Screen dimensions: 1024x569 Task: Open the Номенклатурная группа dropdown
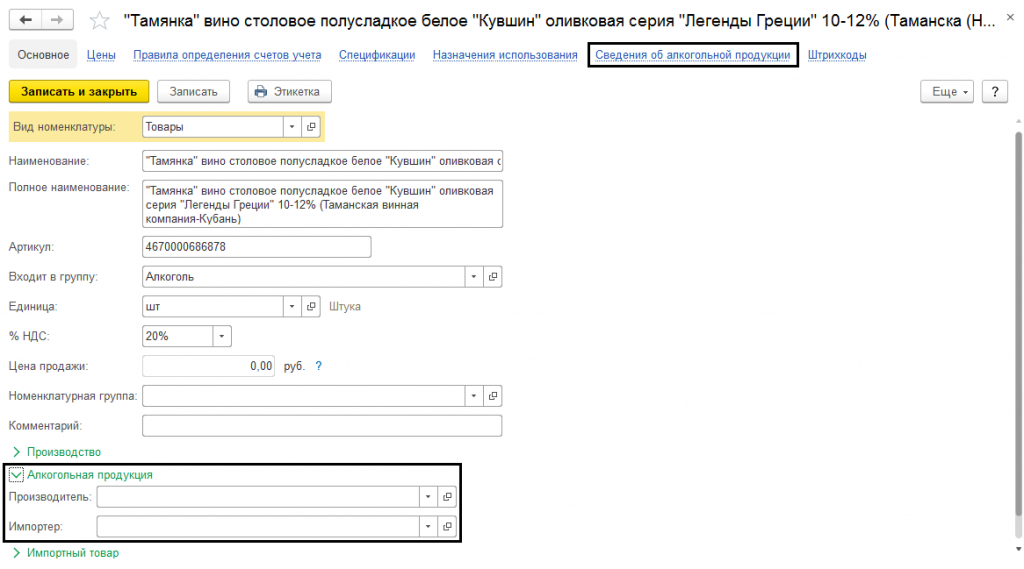[473, 396]
